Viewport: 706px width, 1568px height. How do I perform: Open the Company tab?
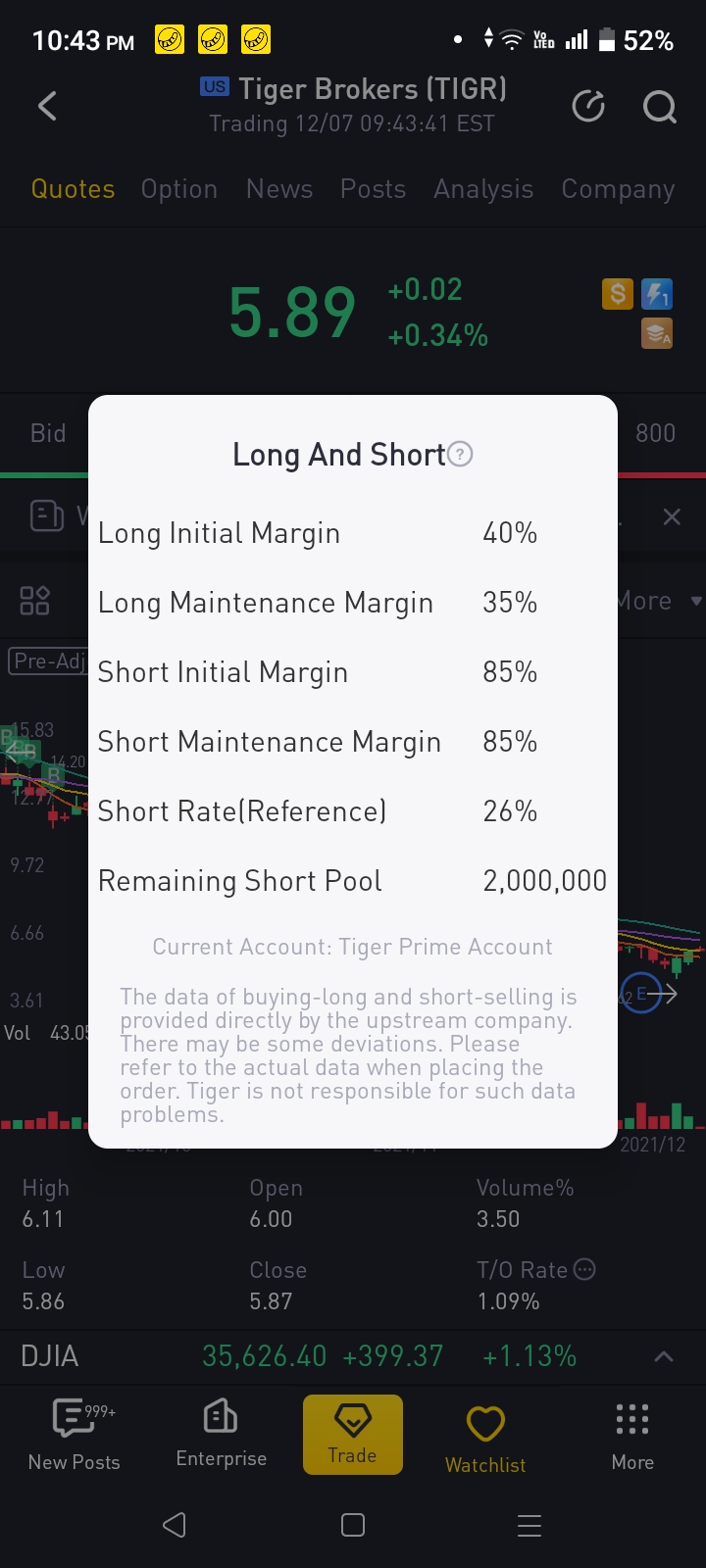618,189
